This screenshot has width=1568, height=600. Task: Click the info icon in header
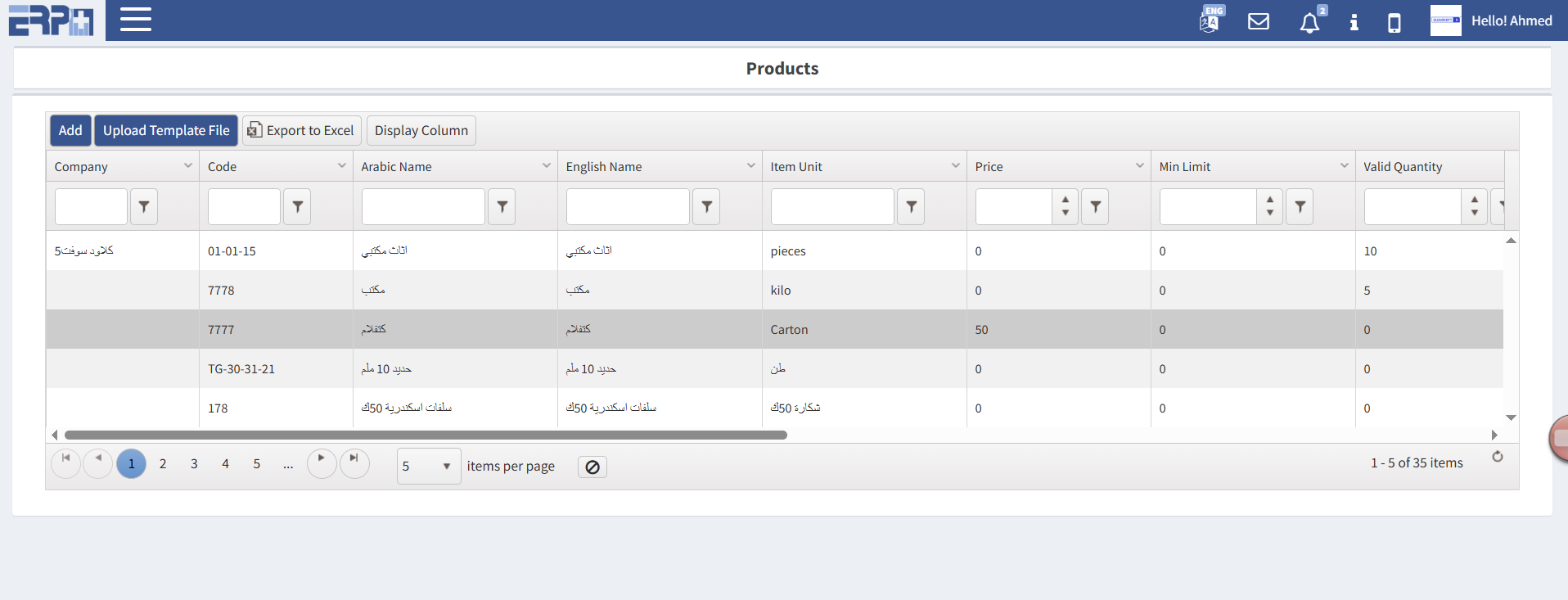1354,22
